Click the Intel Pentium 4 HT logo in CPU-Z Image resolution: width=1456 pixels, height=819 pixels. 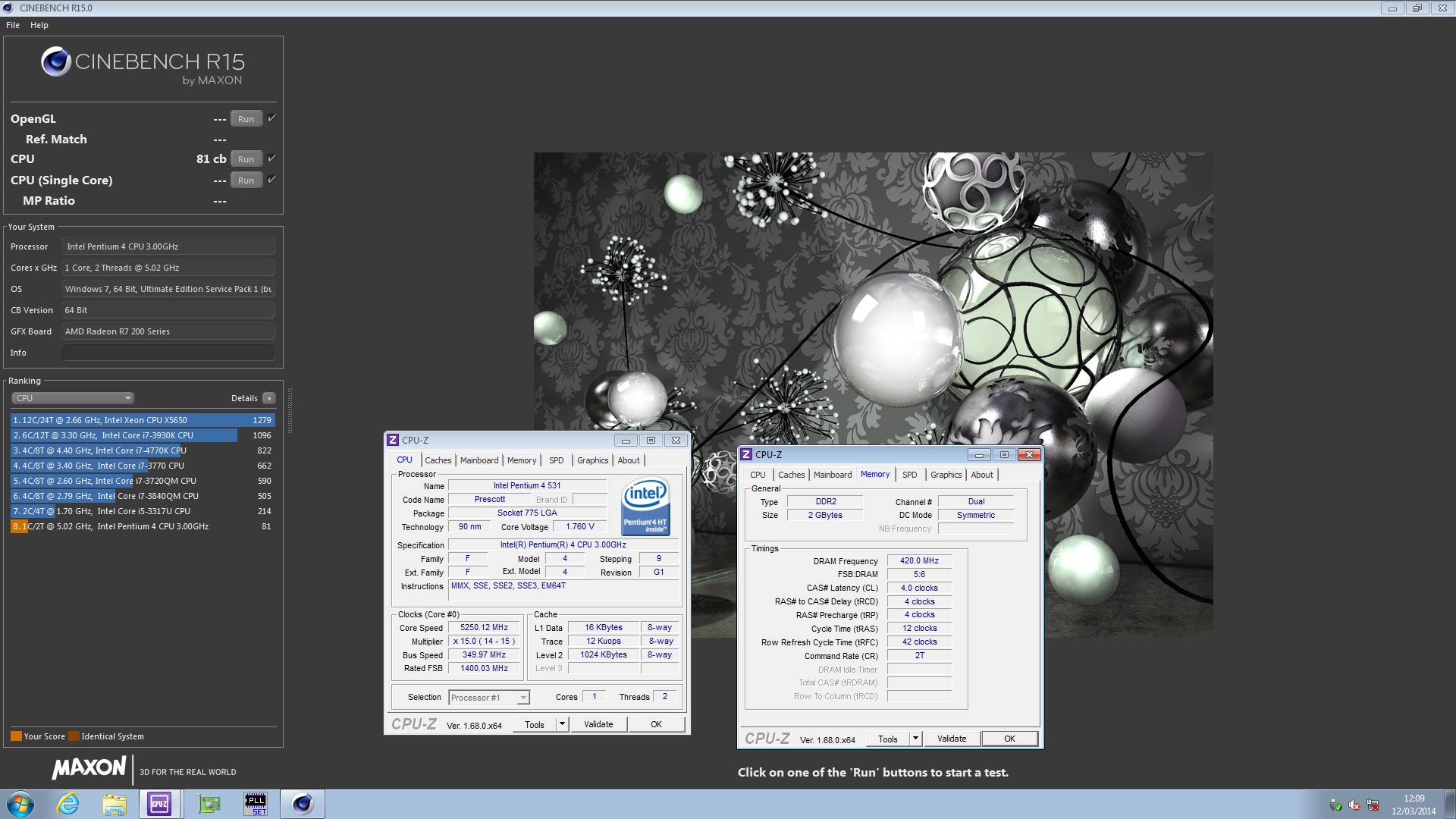(645, 507)
